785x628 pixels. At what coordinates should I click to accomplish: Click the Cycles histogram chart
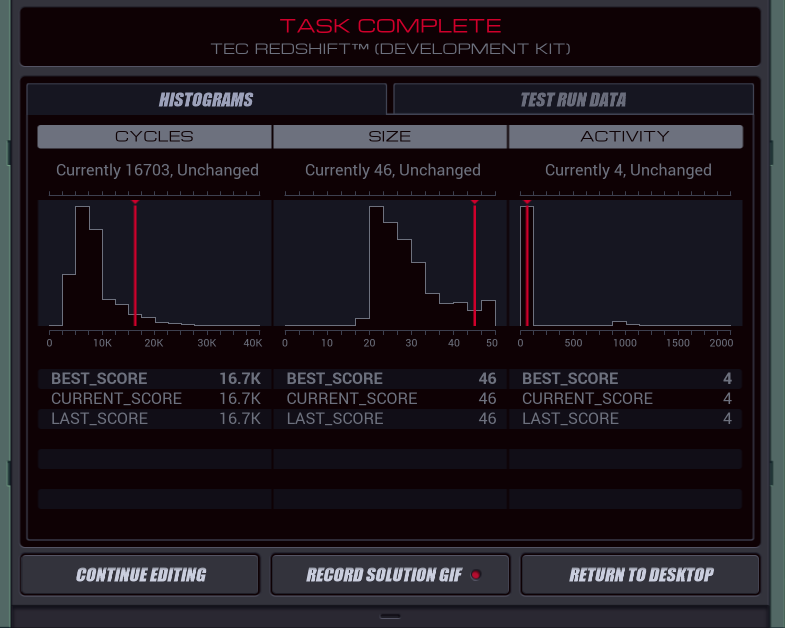pos(155,263)
